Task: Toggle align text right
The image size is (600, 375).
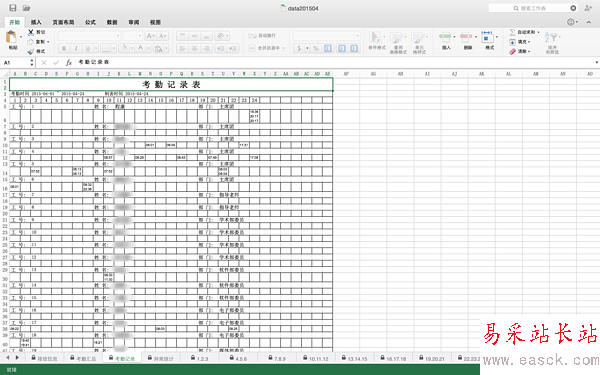Action: (206, 48)
